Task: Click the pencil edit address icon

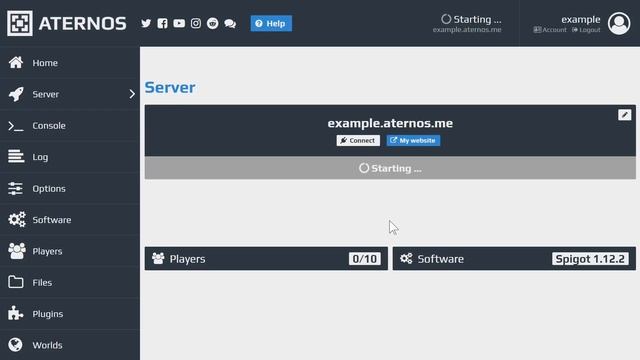Action: pos(624,115)
